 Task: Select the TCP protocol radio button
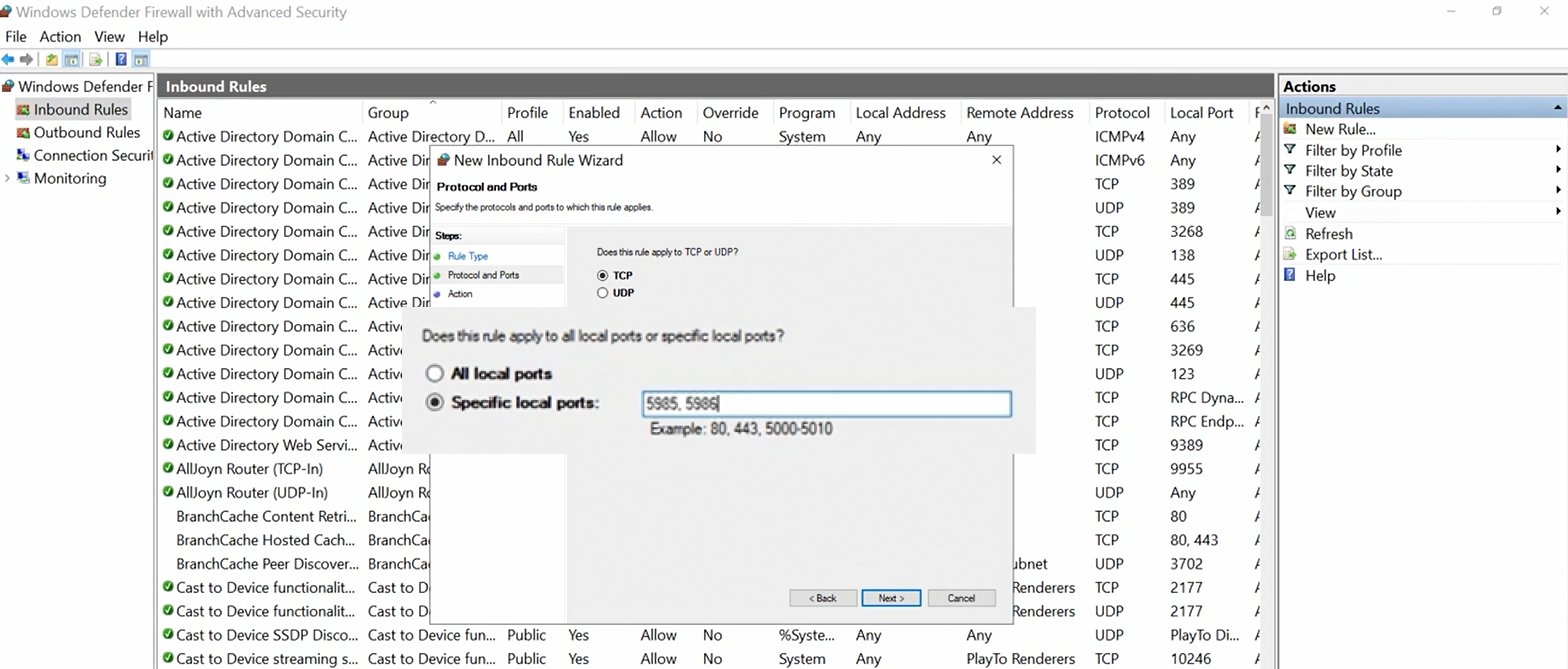602,275
